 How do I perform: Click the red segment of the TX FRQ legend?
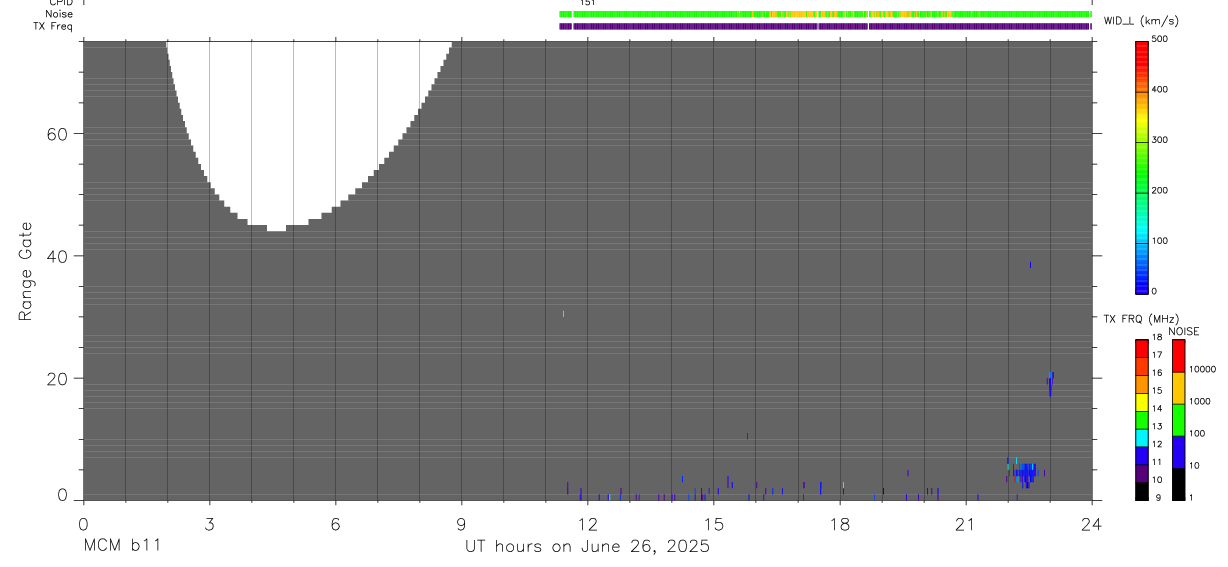point(1141,348)
